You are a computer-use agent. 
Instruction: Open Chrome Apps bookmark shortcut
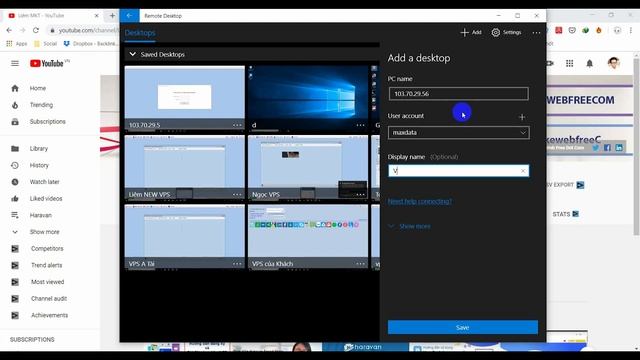pos(17,44)
